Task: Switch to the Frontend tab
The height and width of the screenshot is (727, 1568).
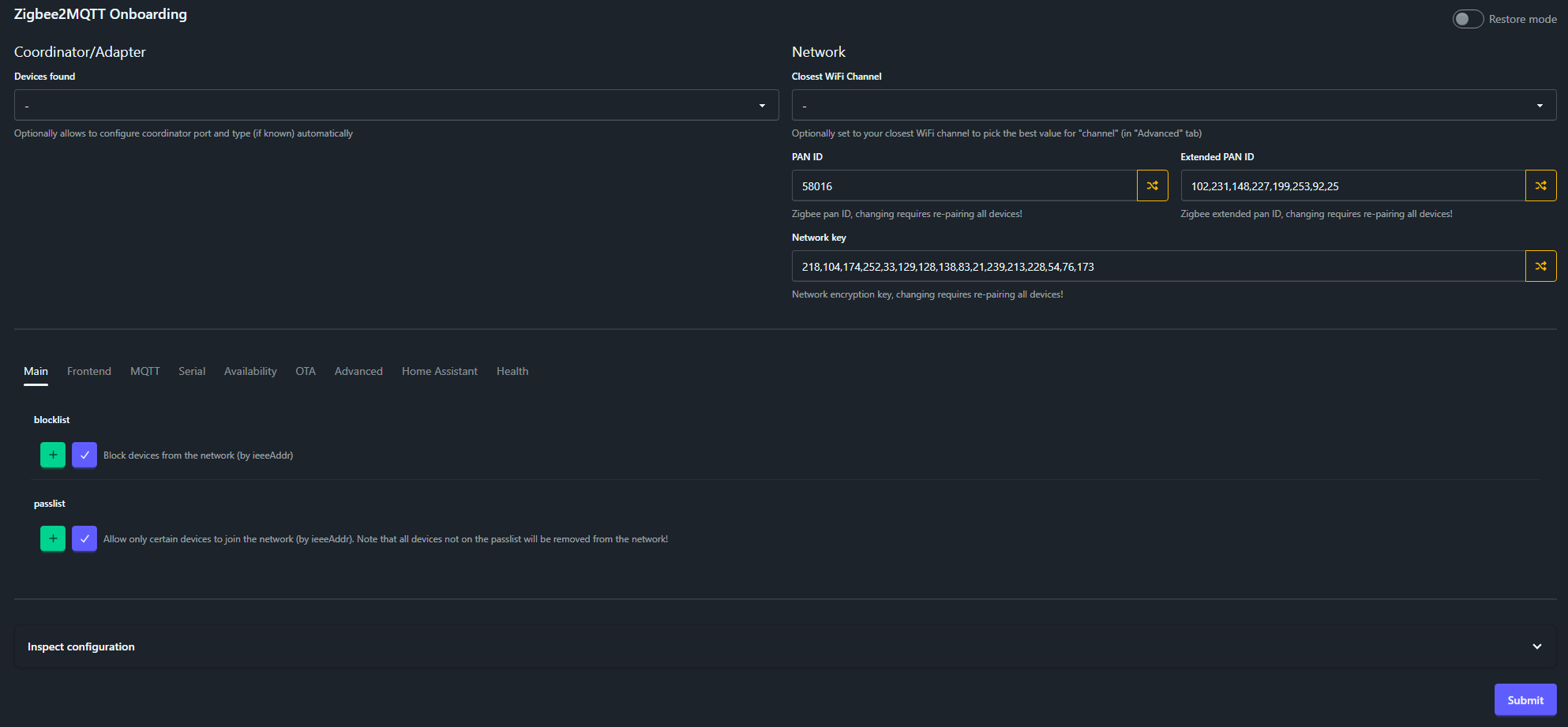Action: click(x=89, y=371)
